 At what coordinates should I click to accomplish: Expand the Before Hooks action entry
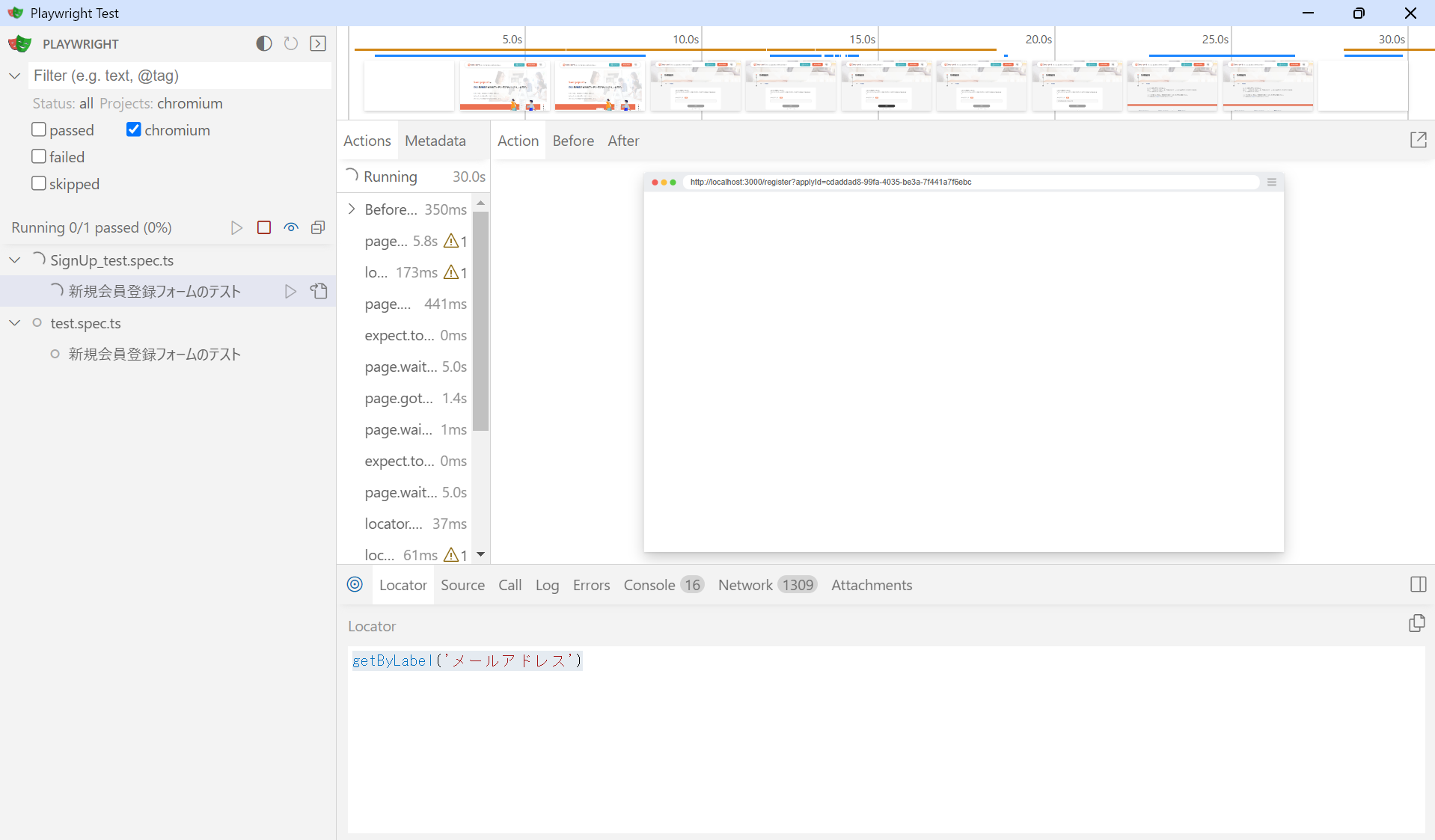[352, 209]
